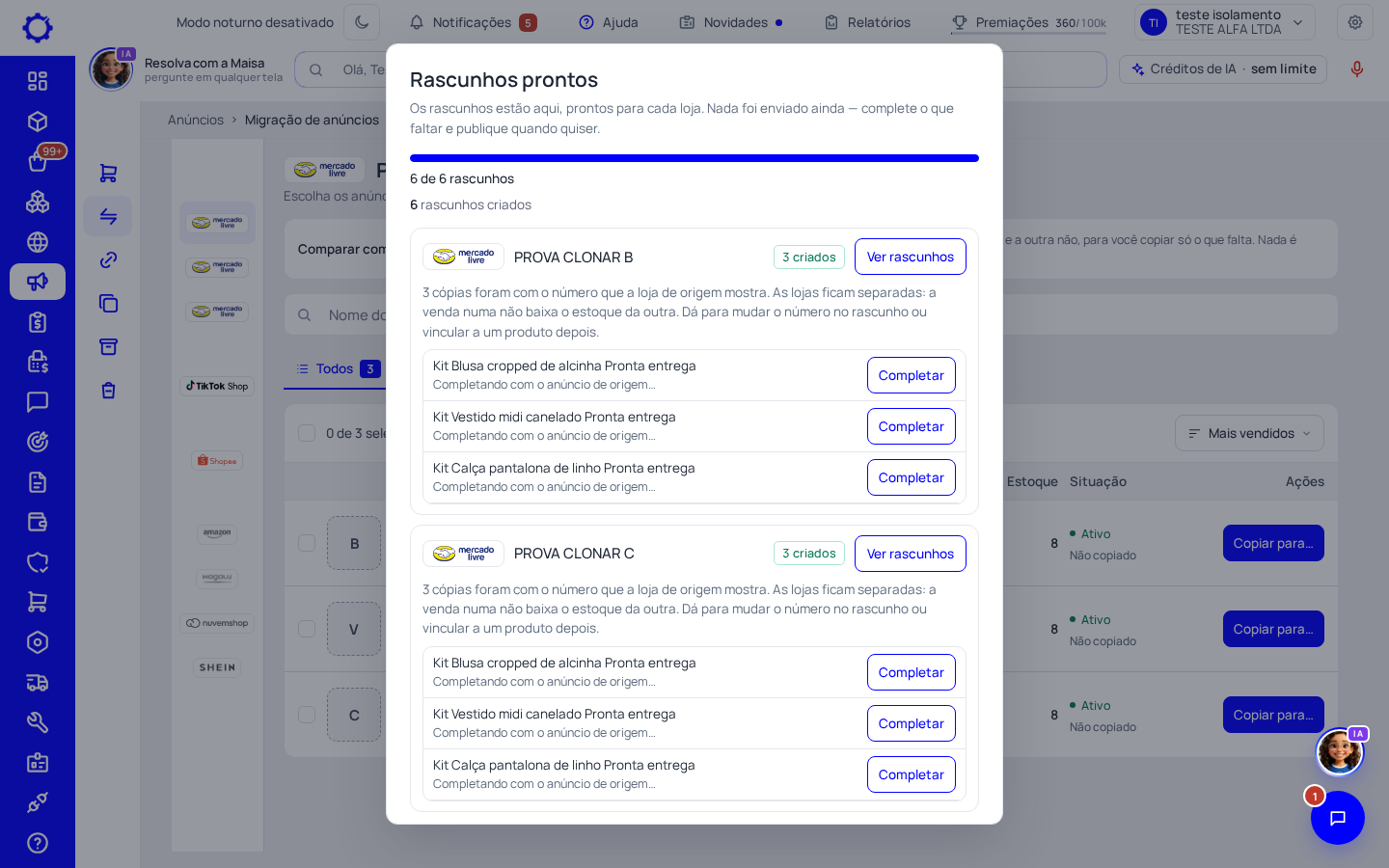1389x868 pixels.
Task: Open the megaphone ads sidebar icon
Action: [x=38, y=282]
